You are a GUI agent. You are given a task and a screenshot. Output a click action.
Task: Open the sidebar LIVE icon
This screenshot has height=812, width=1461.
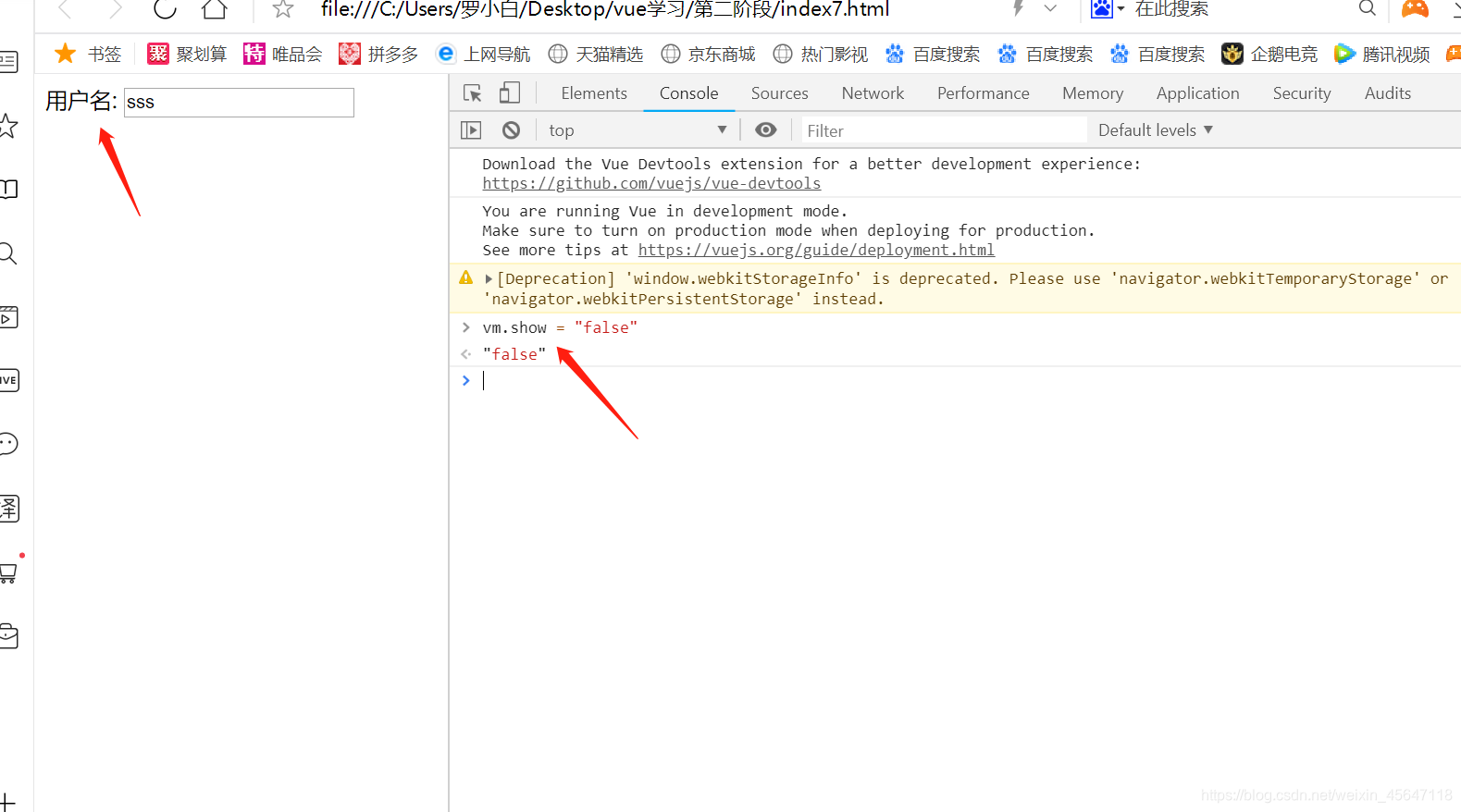pos(8,380)
